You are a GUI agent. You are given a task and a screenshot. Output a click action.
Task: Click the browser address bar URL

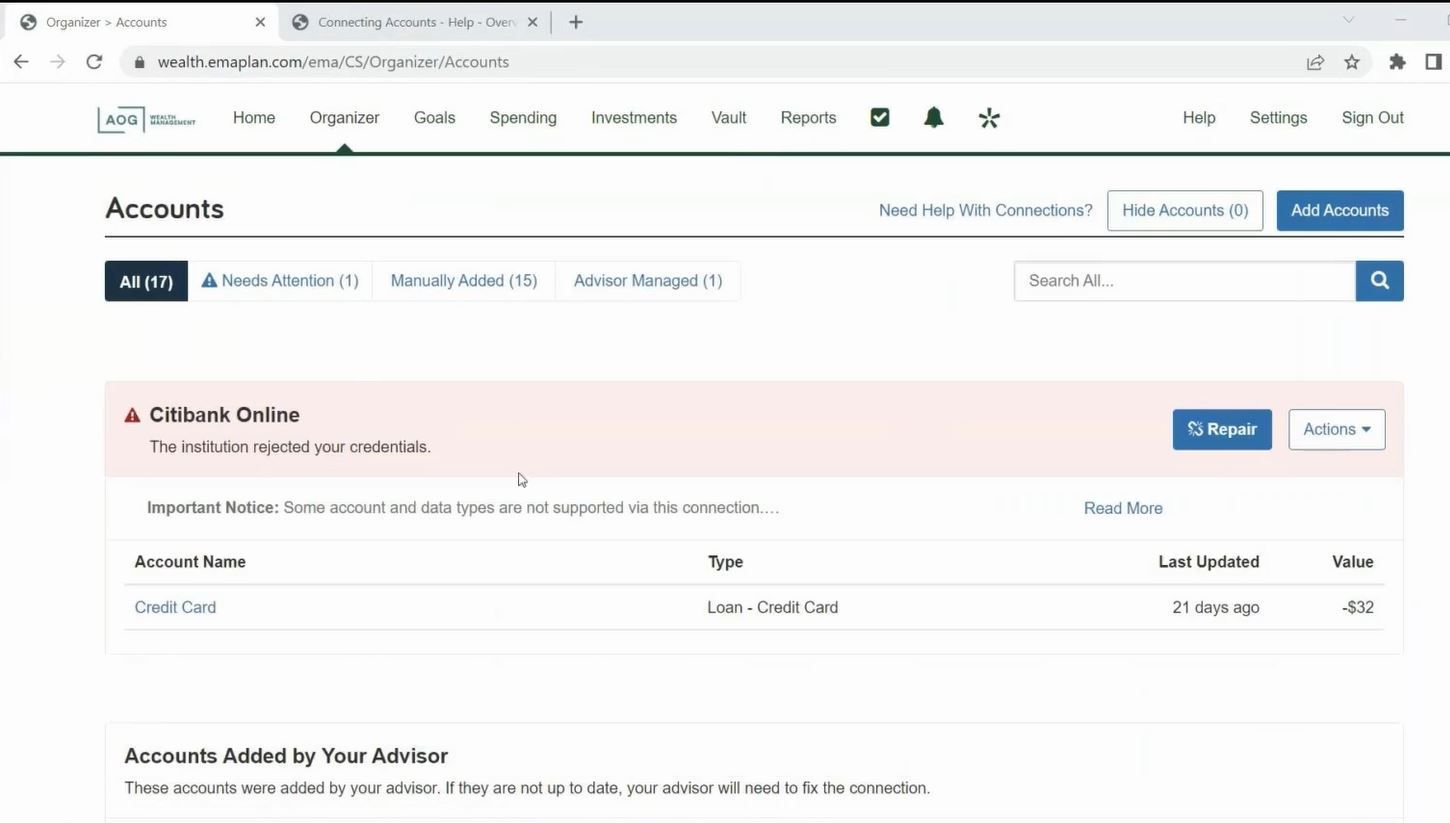(x=333, y=62)
